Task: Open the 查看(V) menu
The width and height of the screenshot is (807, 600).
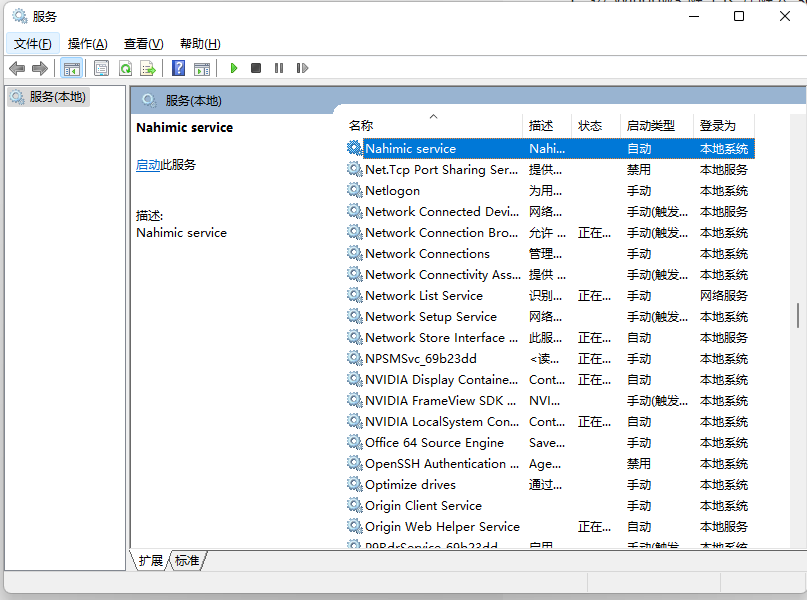Action: click(144, 44)
